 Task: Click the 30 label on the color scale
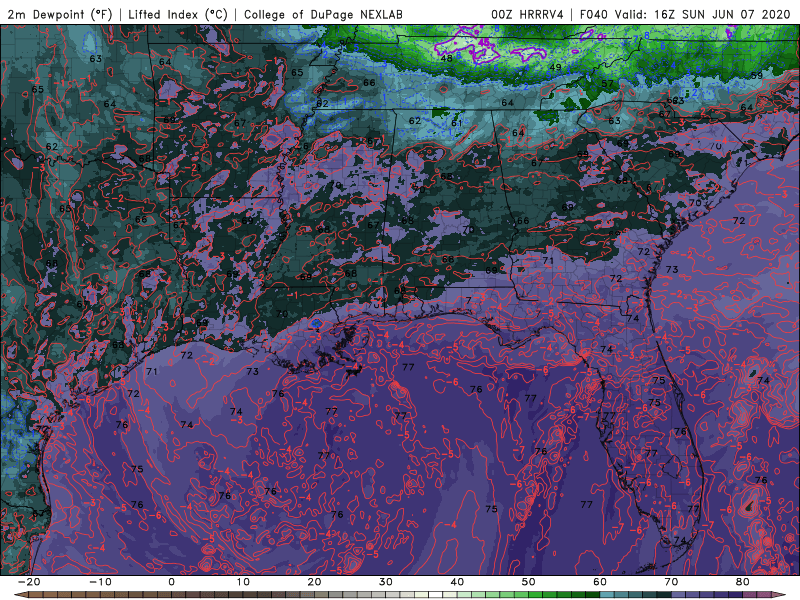[x=386, y=582]
